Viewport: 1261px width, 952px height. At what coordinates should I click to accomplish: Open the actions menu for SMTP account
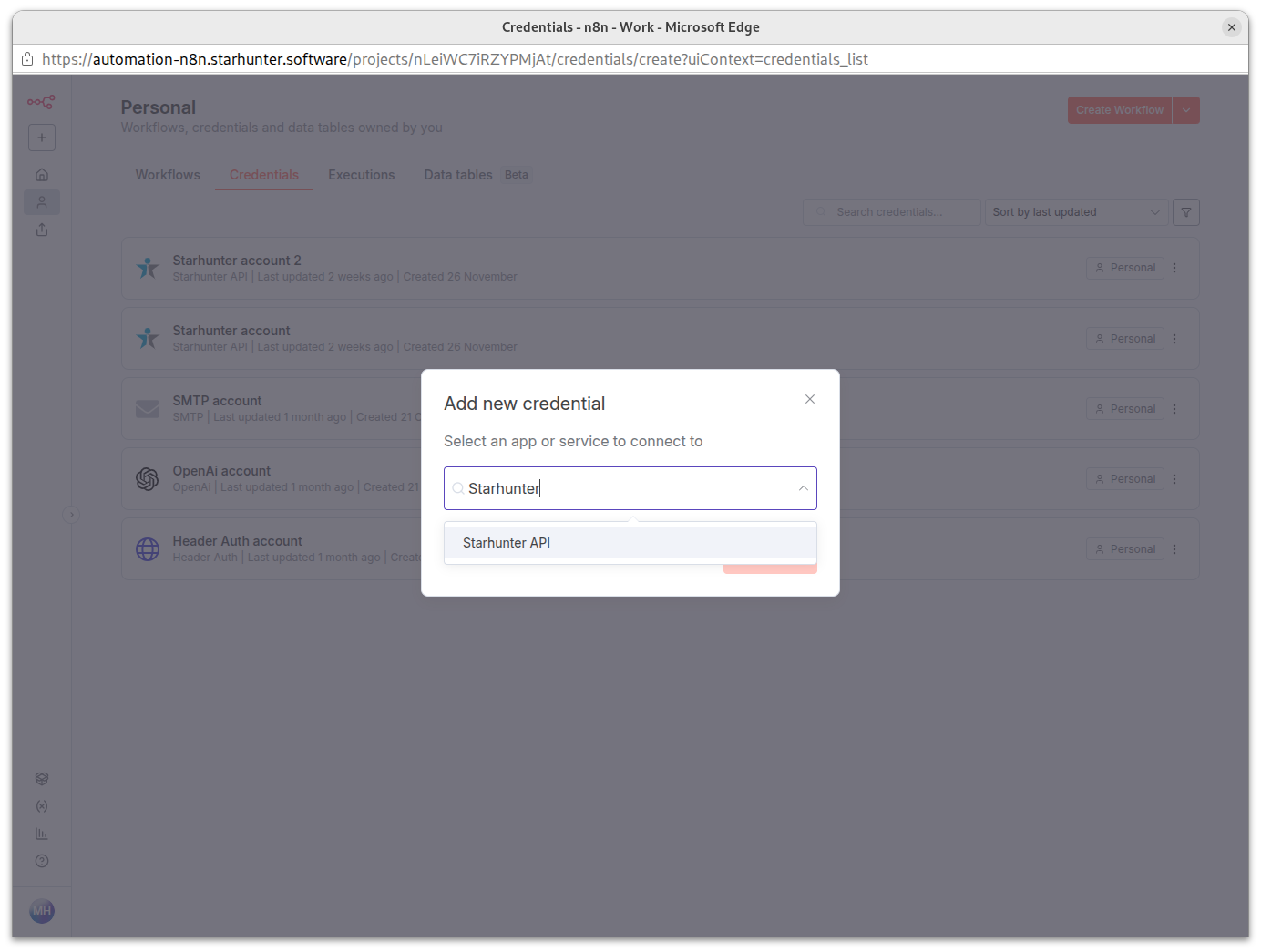1174,409
